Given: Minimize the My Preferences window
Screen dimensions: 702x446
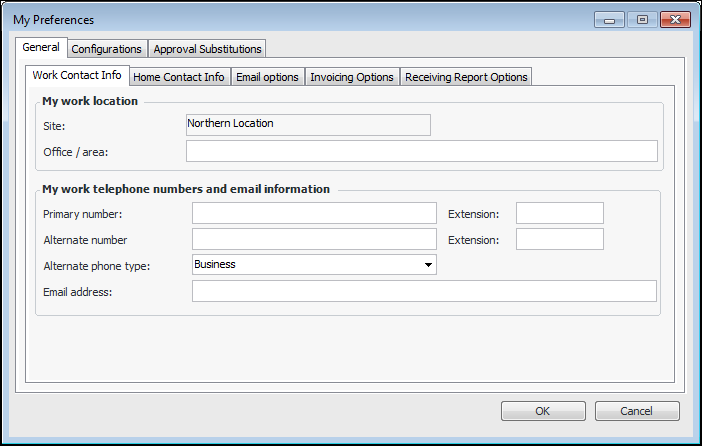Looking at the screenshot, I should click(x=610, y=19).
